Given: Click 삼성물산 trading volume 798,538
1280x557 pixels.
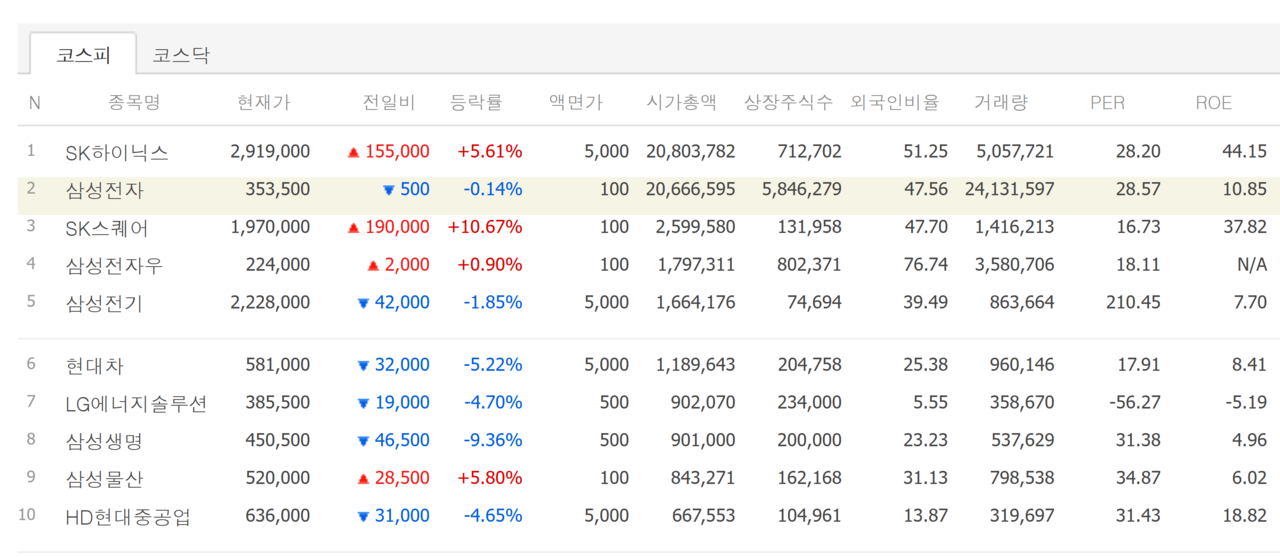Looking at the screenshot, I should tap(1022, 479).
